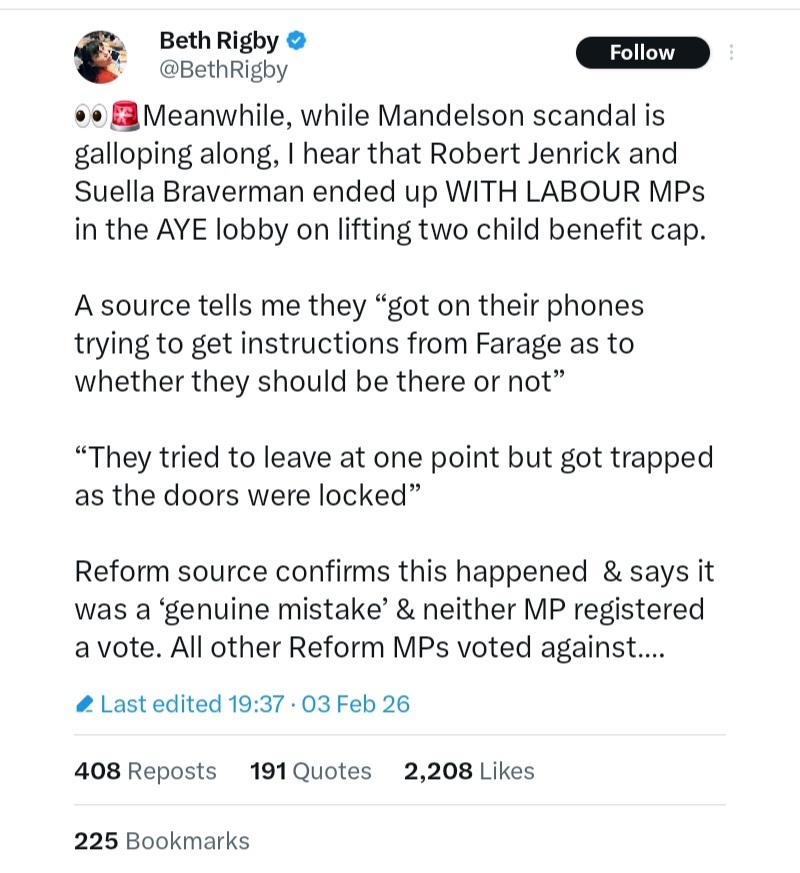800x873 pixels.
Task: Click the "doors were locked" quote paragraph
Action: [x=394, y=477]
